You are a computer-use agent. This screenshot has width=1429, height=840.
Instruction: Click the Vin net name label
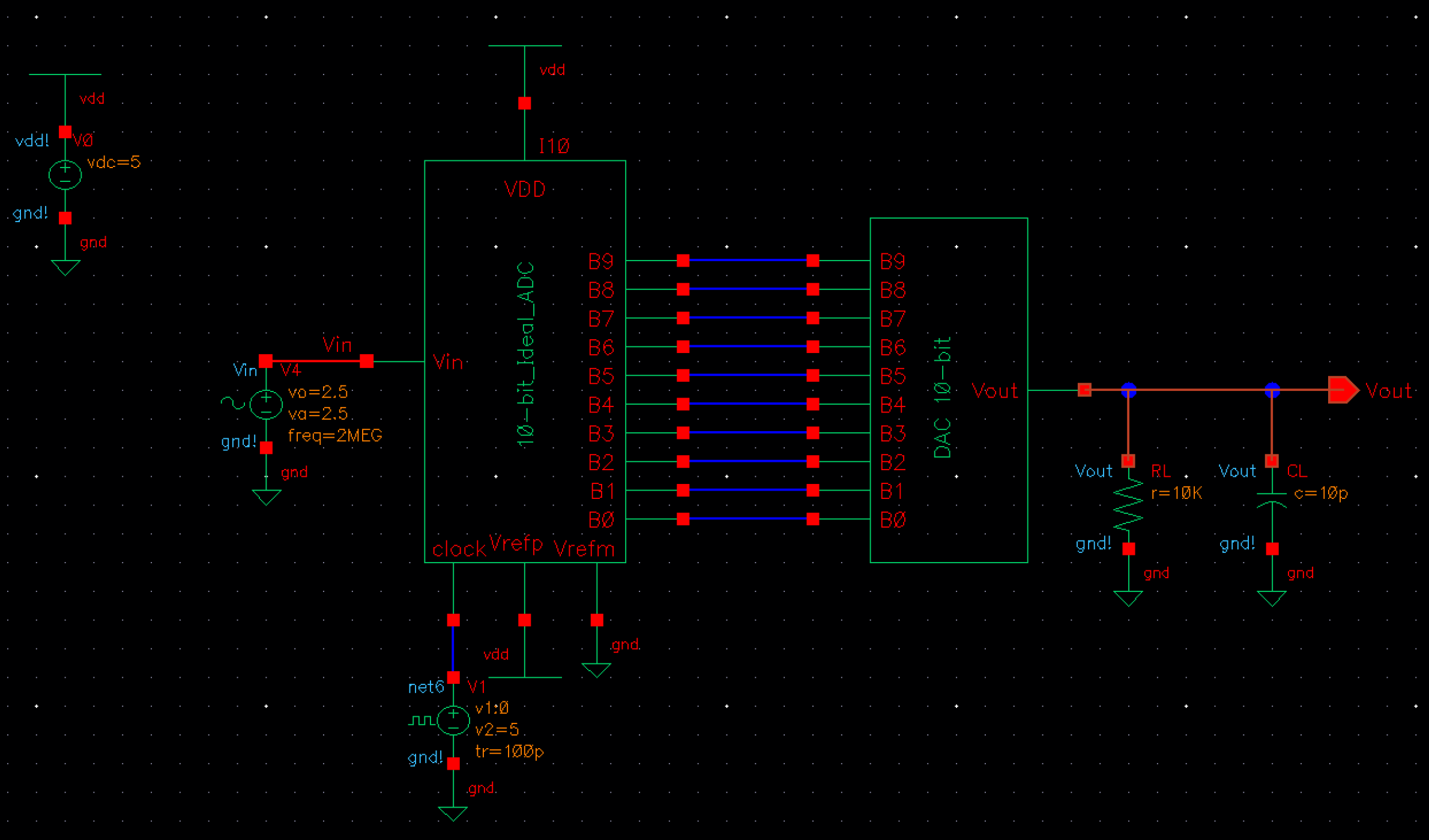tap(338, 345)
